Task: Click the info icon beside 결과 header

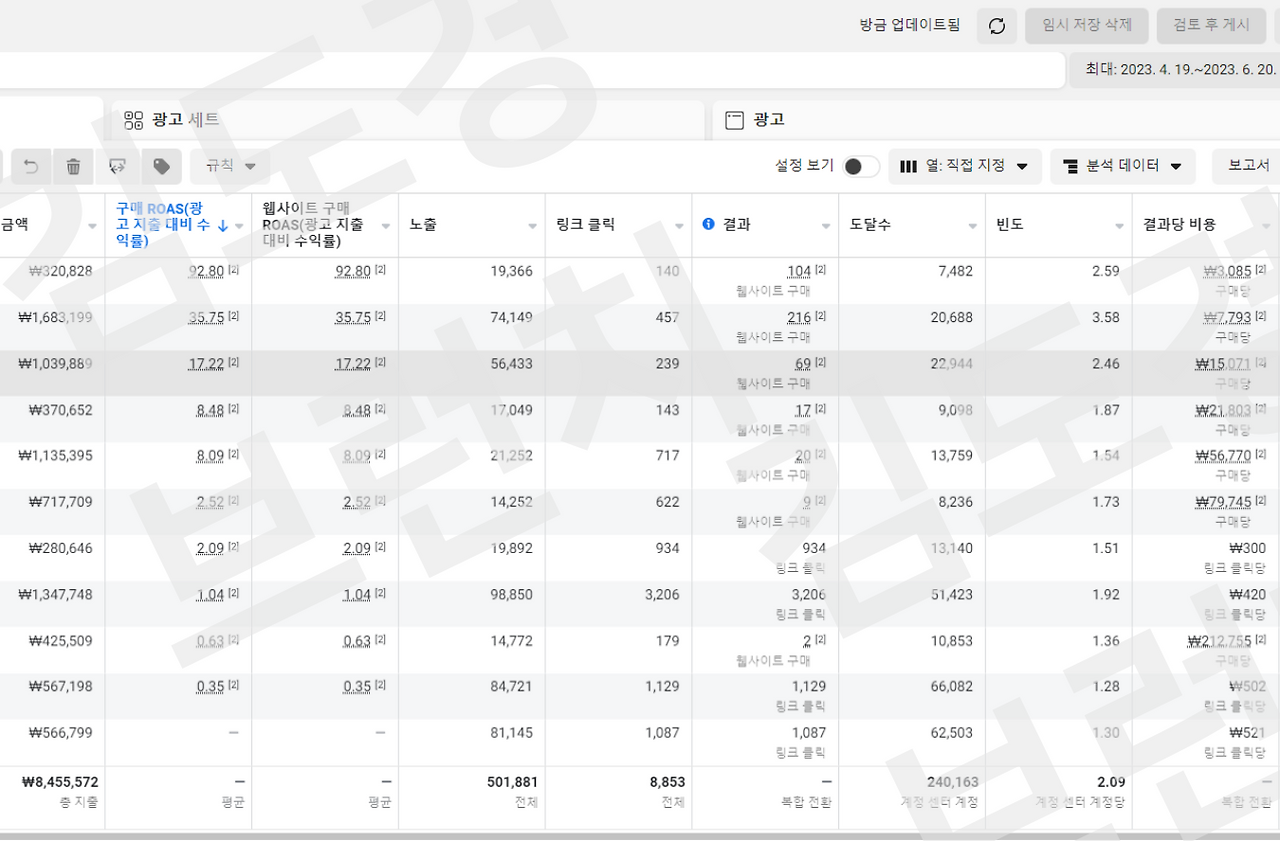Action: point(709,224)
